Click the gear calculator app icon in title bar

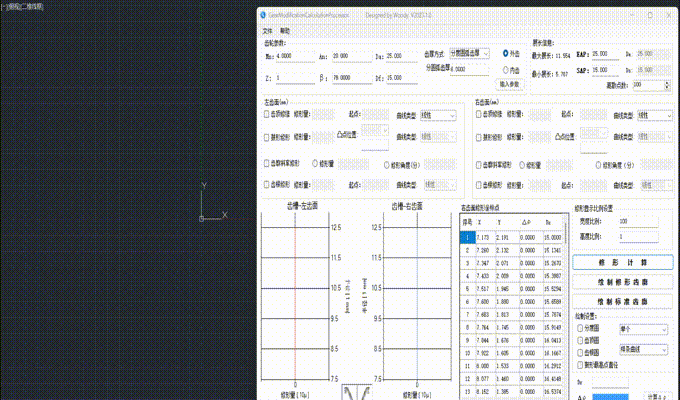point(263,15)
